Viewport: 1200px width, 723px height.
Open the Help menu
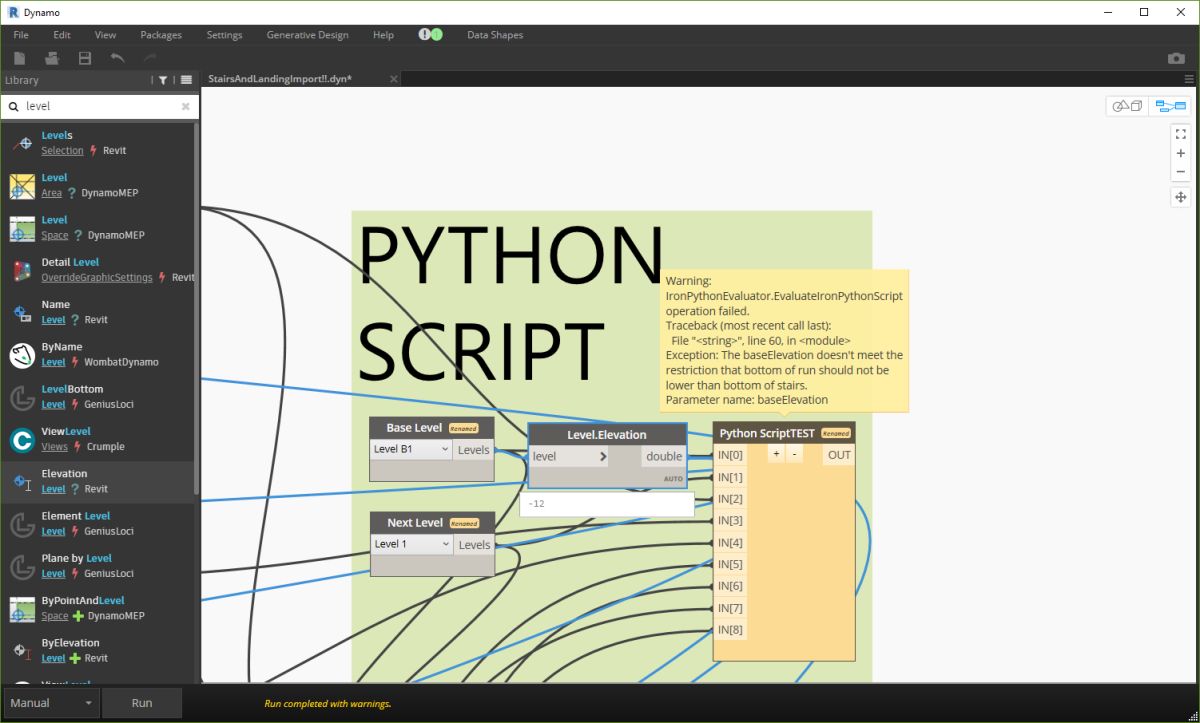383,35
